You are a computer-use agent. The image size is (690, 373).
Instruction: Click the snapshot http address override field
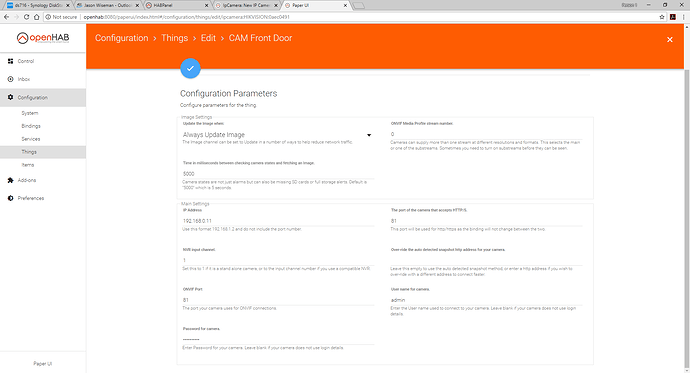click(486, 260)
